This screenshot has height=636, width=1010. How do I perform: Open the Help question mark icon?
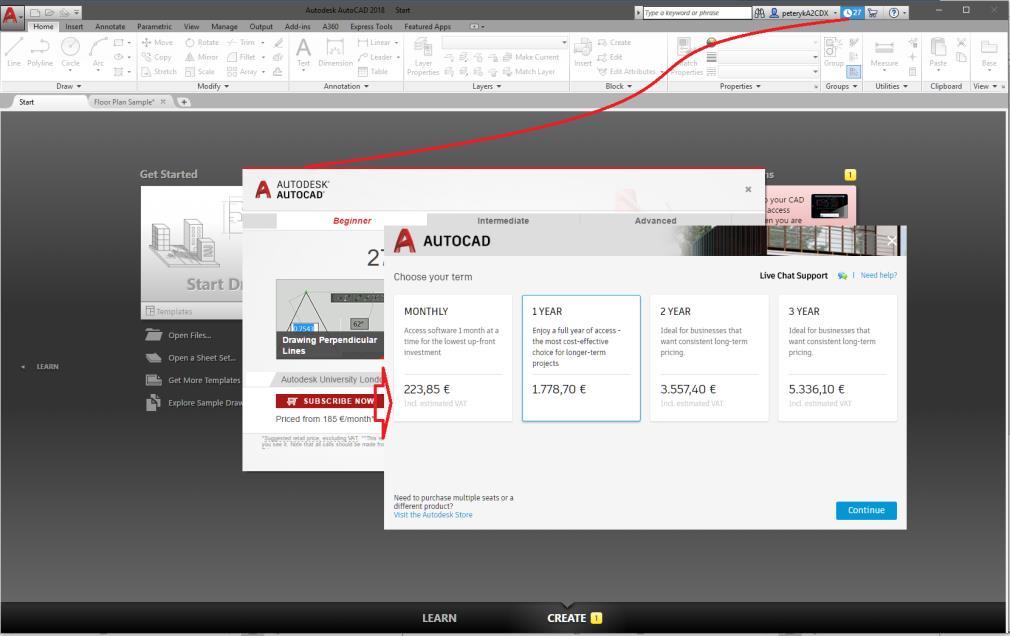coord(893,12)
